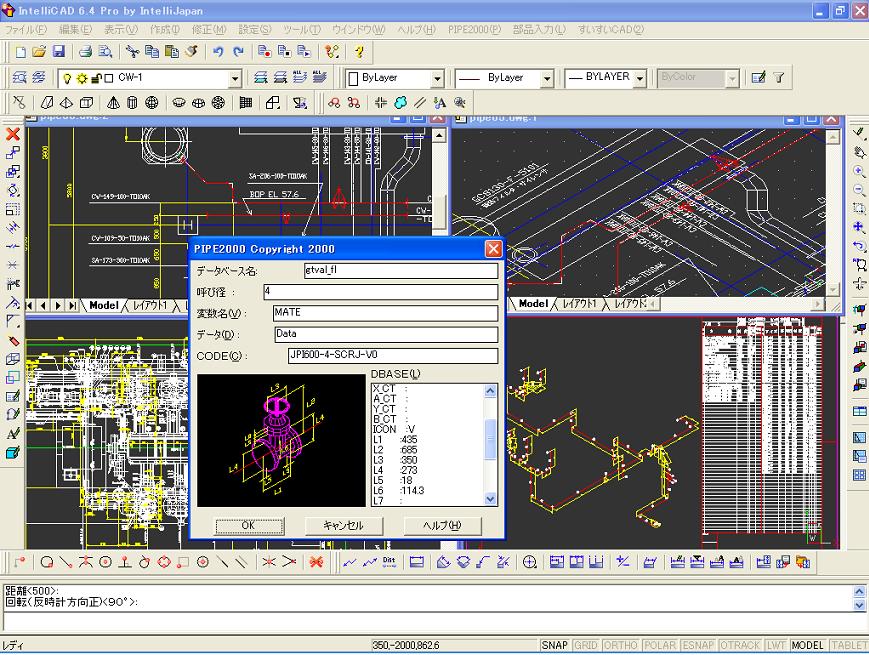This screenshot has height=655, width=869.
Task: Toggle MODEL space in the status bar
Action: pyautogui.click(x=807, y=645)
